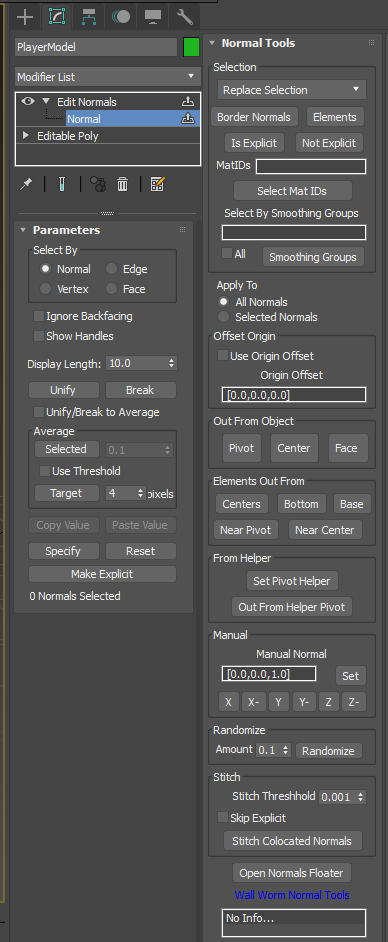Viewport: 388px width, 942px height.
Task: Open Configure Modifier Sets icon
Action: 158,184
